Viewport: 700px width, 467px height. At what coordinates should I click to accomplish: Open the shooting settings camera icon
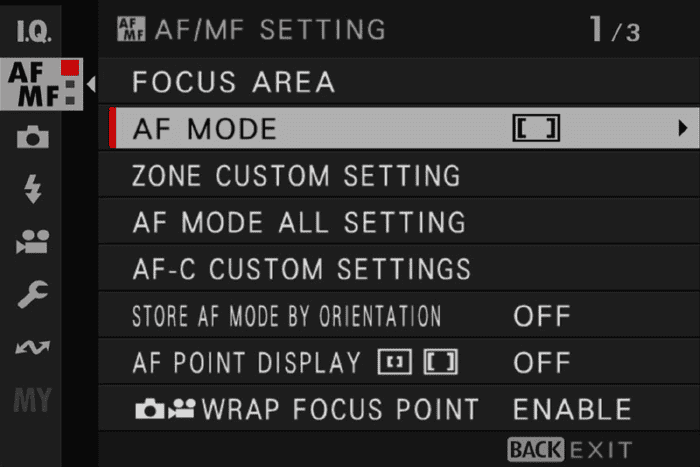click(33, 137)
